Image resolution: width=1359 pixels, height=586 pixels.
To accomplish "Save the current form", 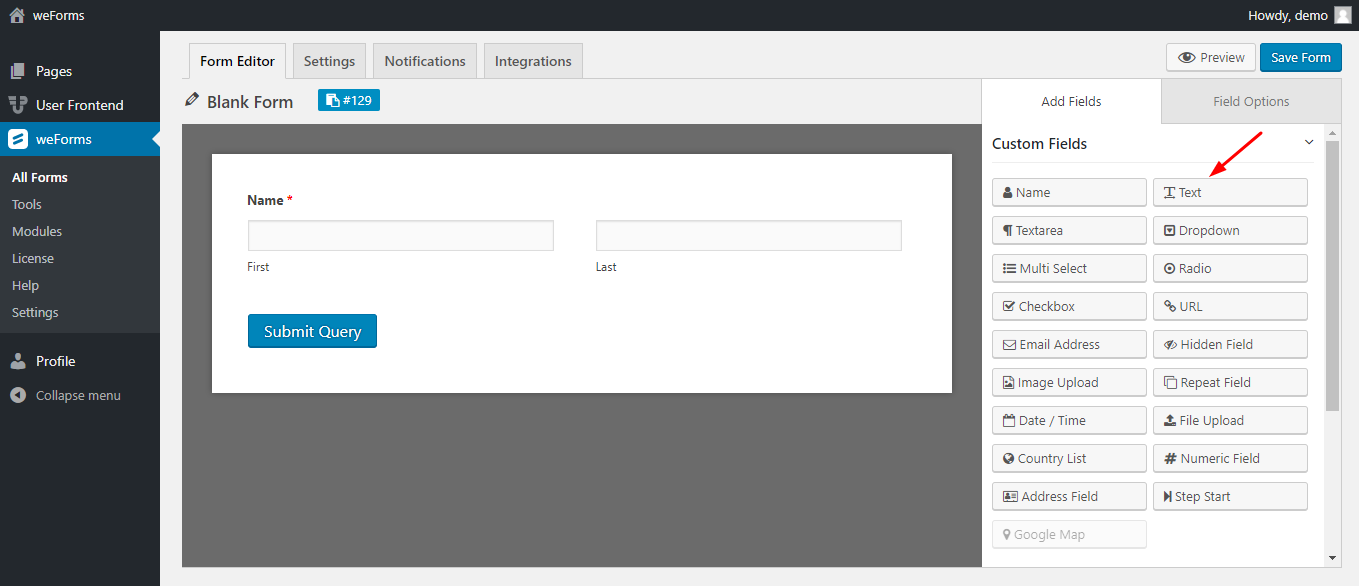I will click(x=1300, y=57).
